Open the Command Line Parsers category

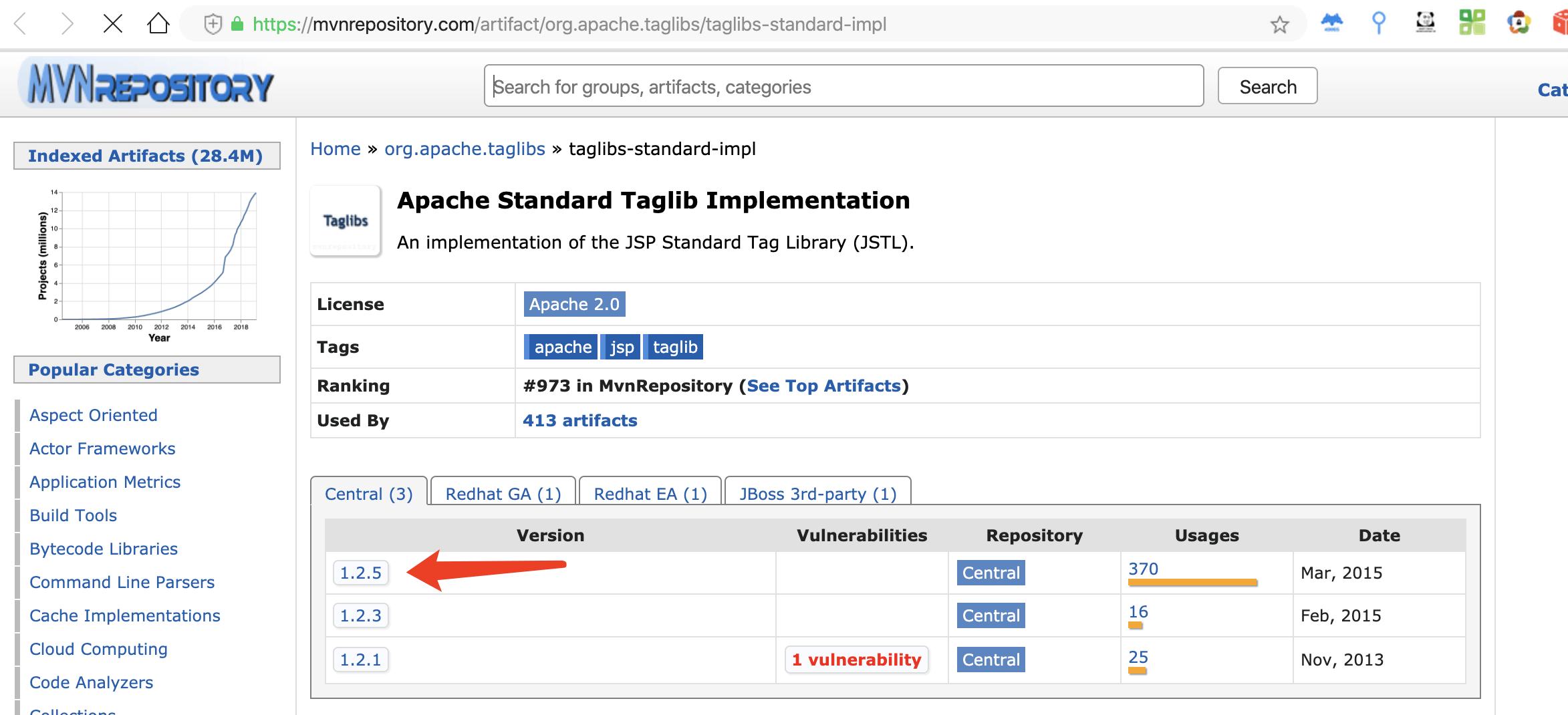[122, 582]
